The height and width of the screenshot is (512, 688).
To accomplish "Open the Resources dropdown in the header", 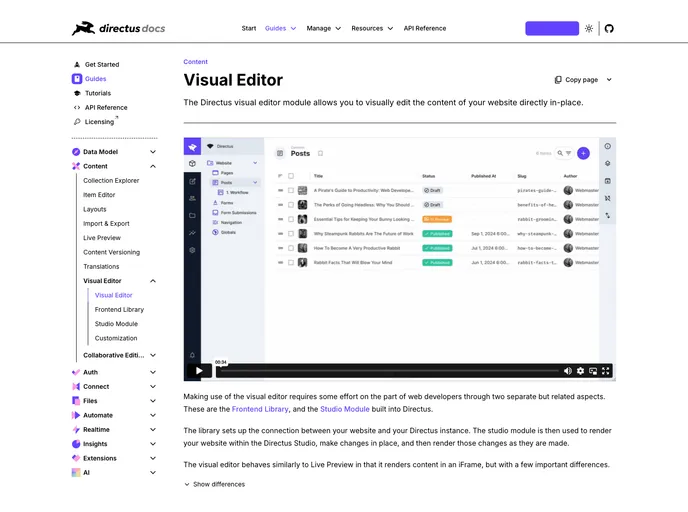I will (372, 29).
